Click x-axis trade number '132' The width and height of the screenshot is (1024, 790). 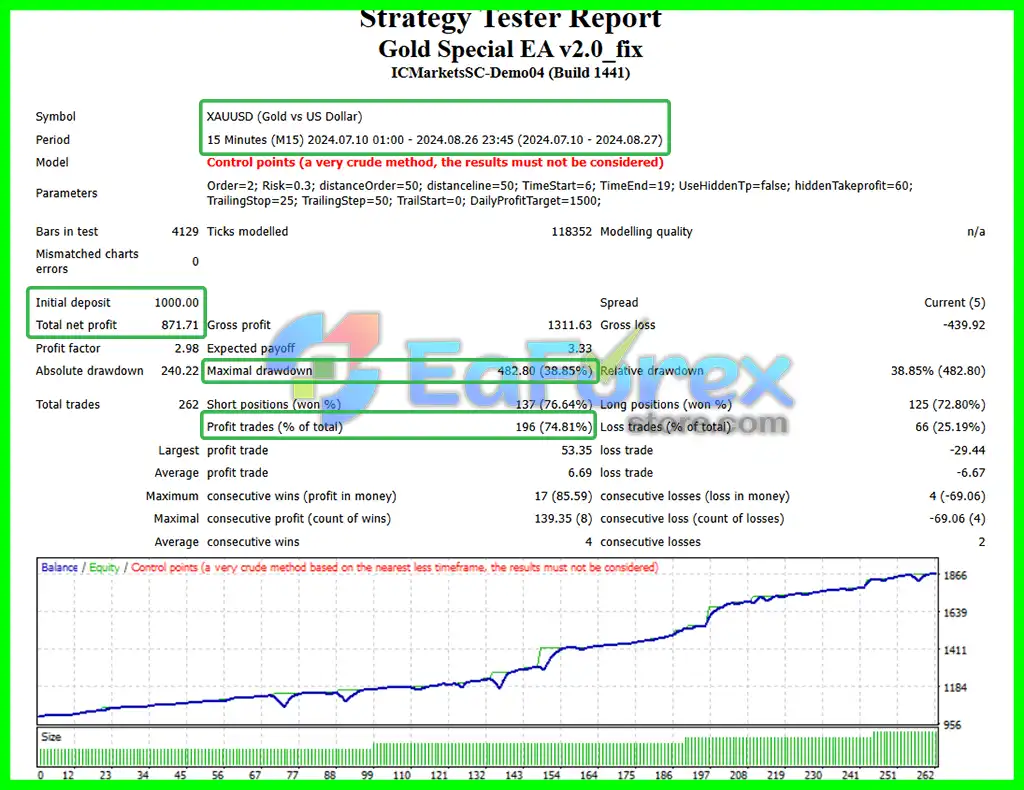476,775
